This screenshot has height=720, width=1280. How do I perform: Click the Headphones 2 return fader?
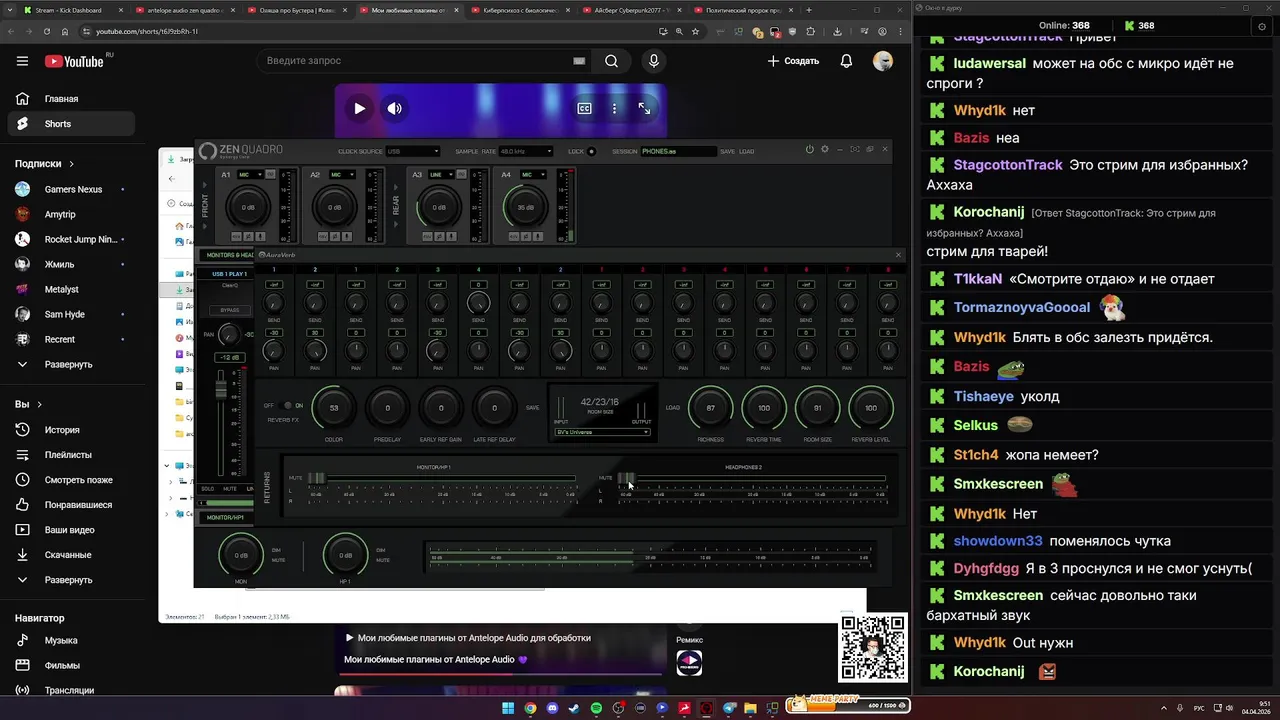pyautogui.click(x=626, y=478)
